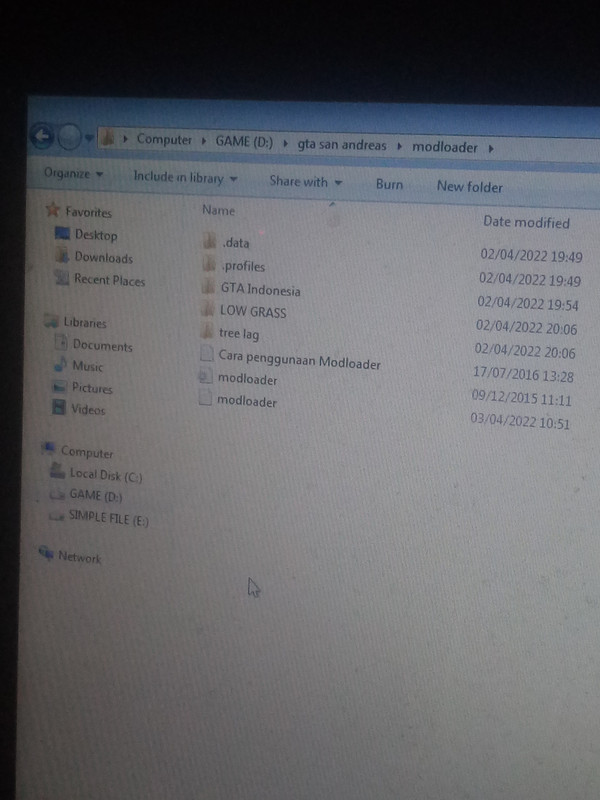
Task: Click the Forward navigation arrow button
Action: (x=69, y=136)
